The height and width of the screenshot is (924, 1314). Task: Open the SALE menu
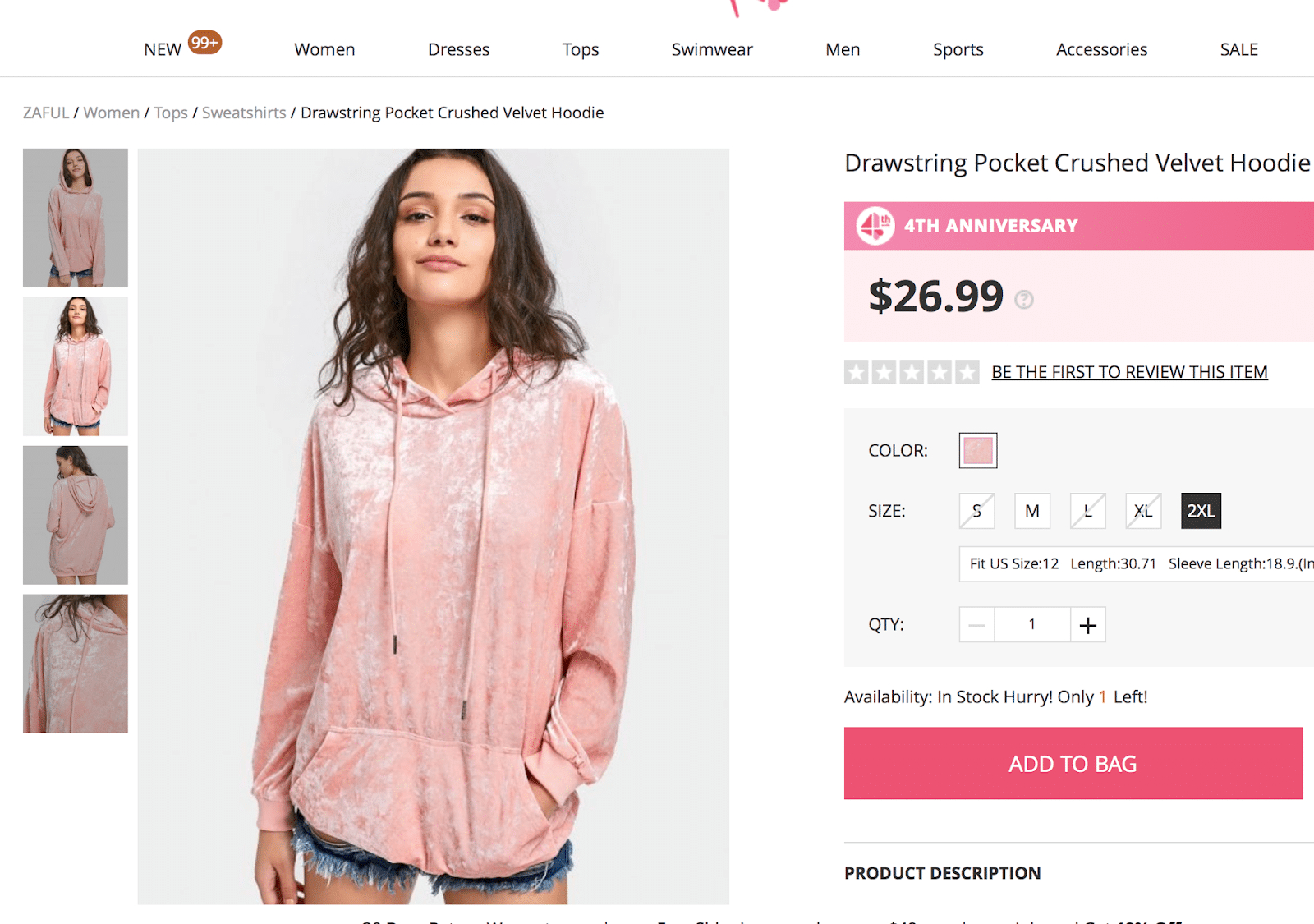1238,50
